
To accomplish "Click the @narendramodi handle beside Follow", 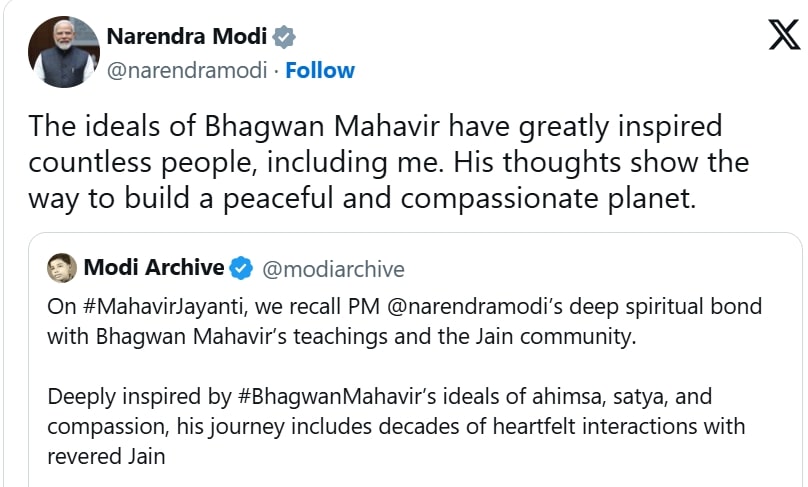I will (189, 70).
